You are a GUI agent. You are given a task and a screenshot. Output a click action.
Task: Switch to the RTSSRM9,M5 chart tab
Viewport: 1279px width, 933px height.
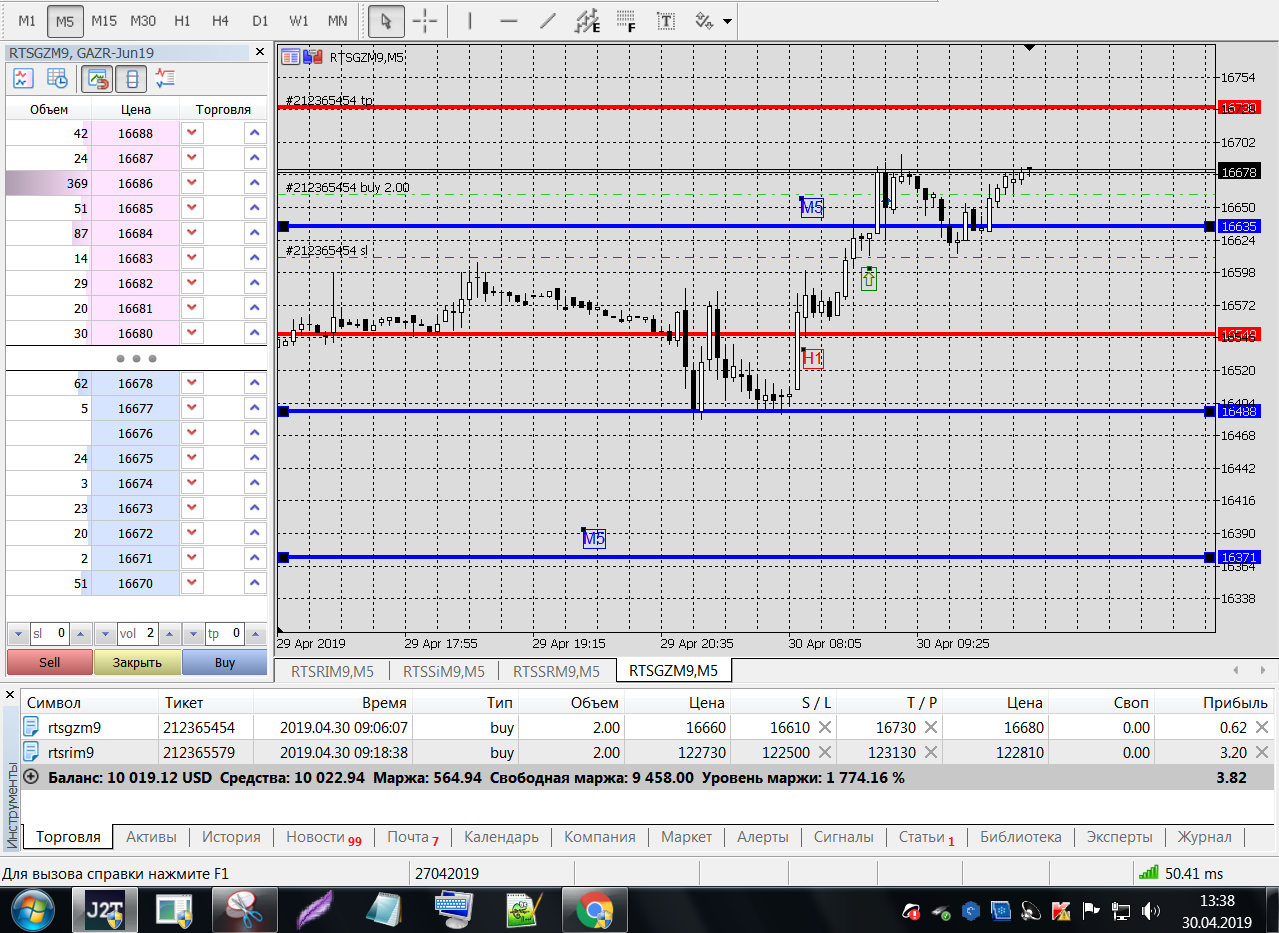pos(556,671)
